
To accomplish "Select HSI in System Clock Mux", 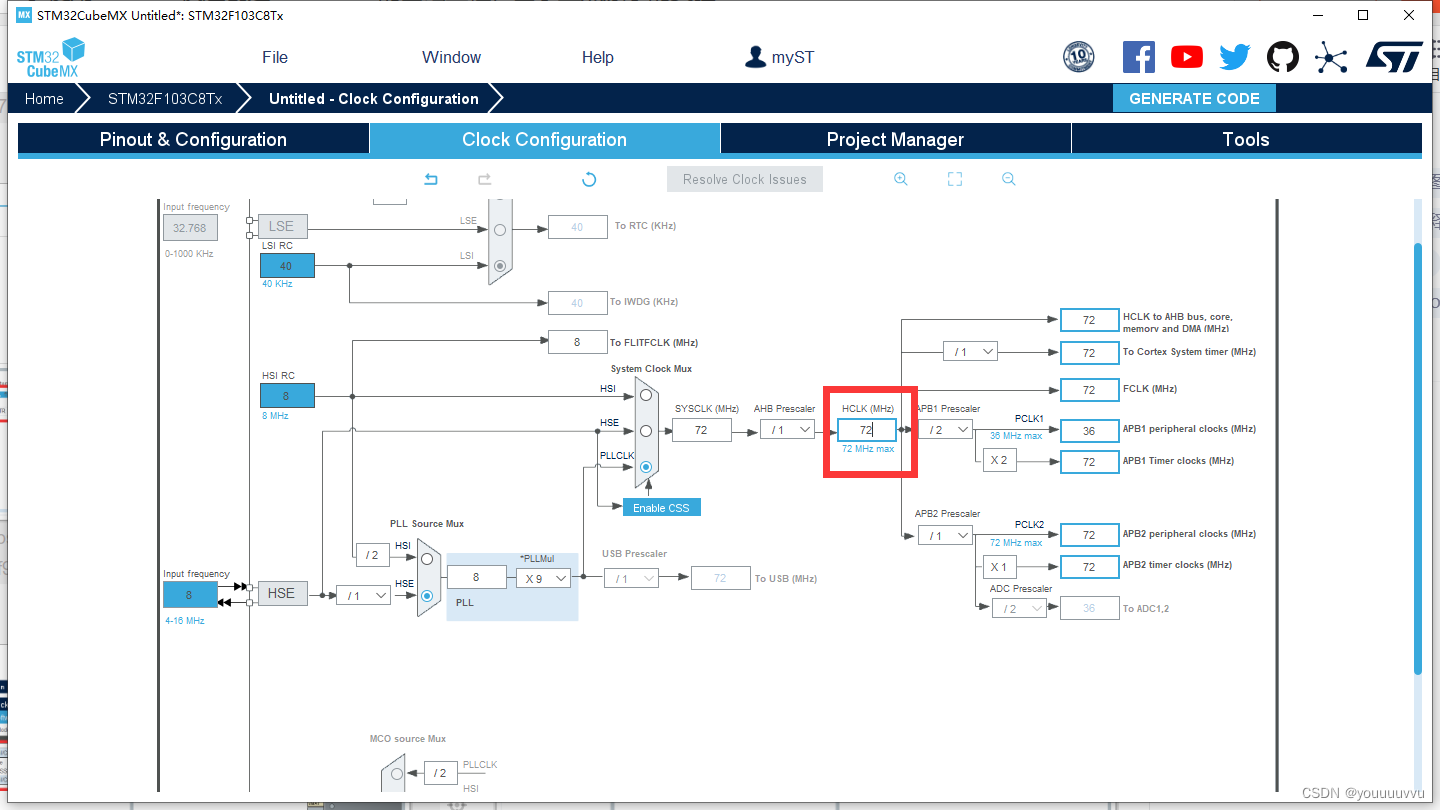I will coord(646,395).
